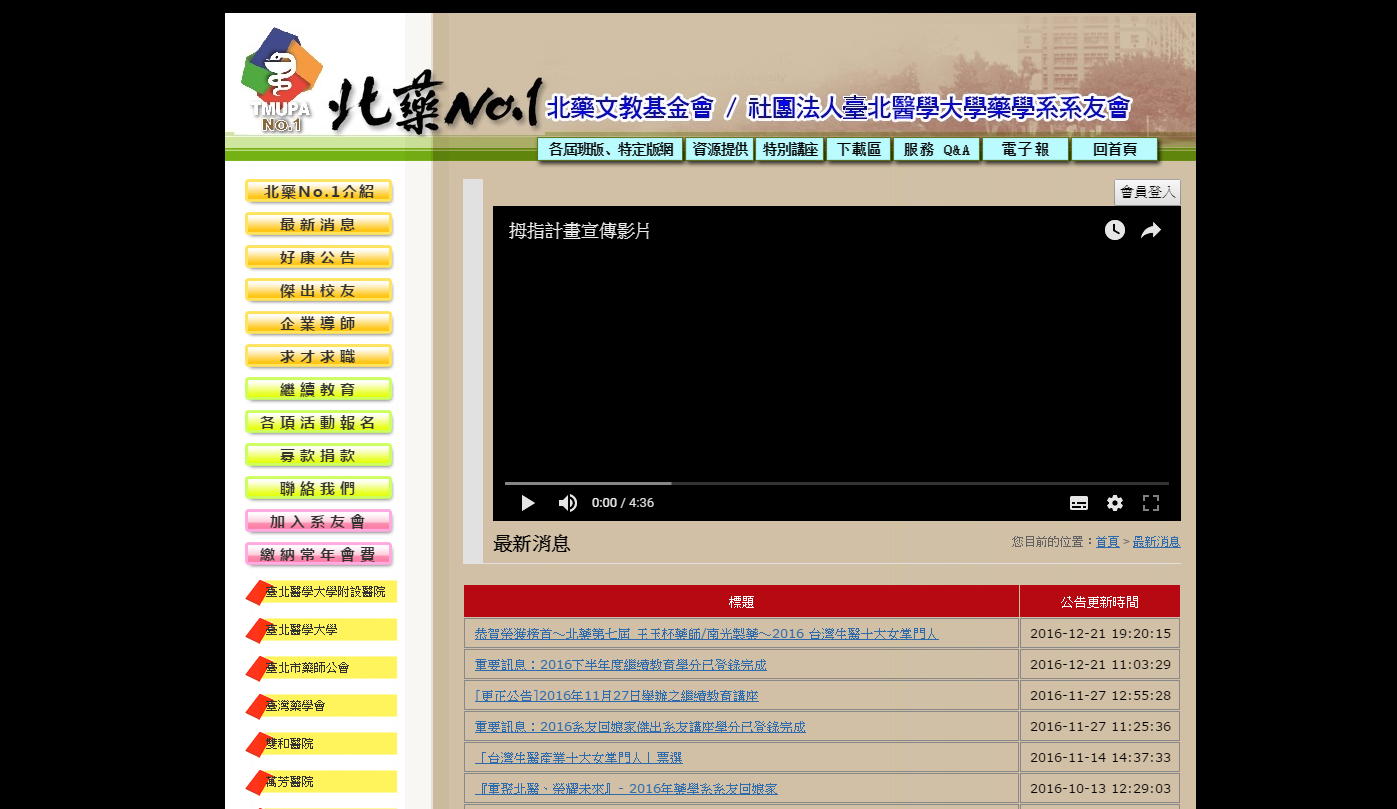Play the 拇指計畫宣傳影片 video
Screen dimensions: 1397x809
(x=528, y=503)
